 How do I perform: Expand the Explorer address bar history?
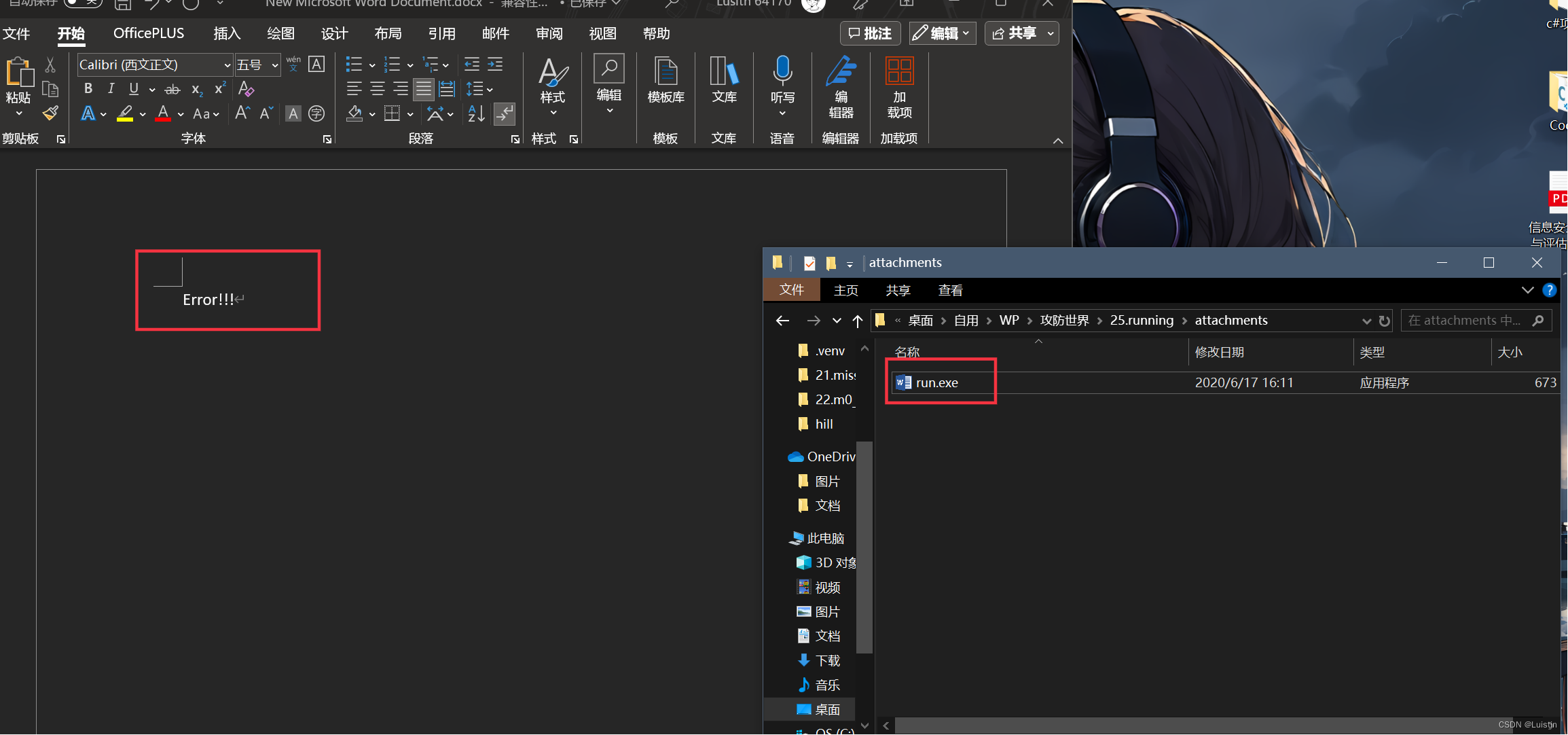(1366, 321)
